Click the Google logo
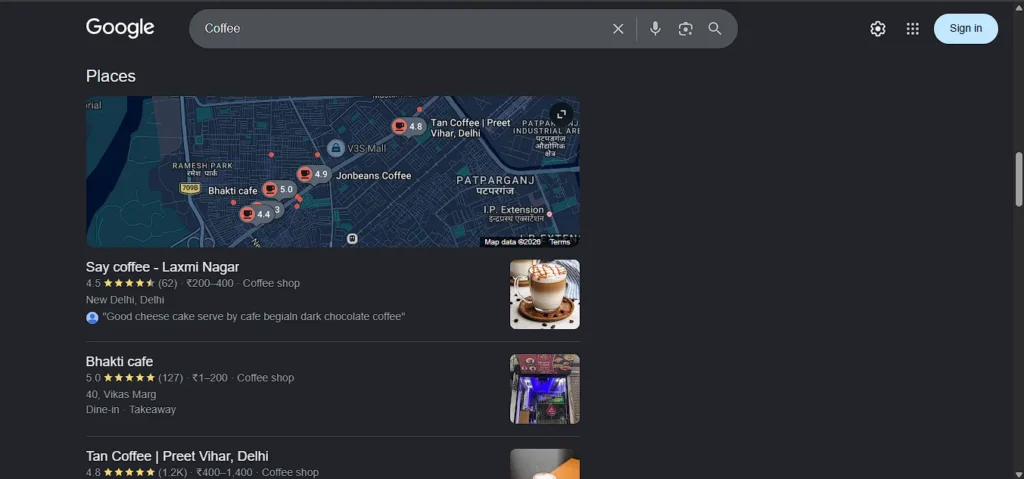 [x=120, y=28]
